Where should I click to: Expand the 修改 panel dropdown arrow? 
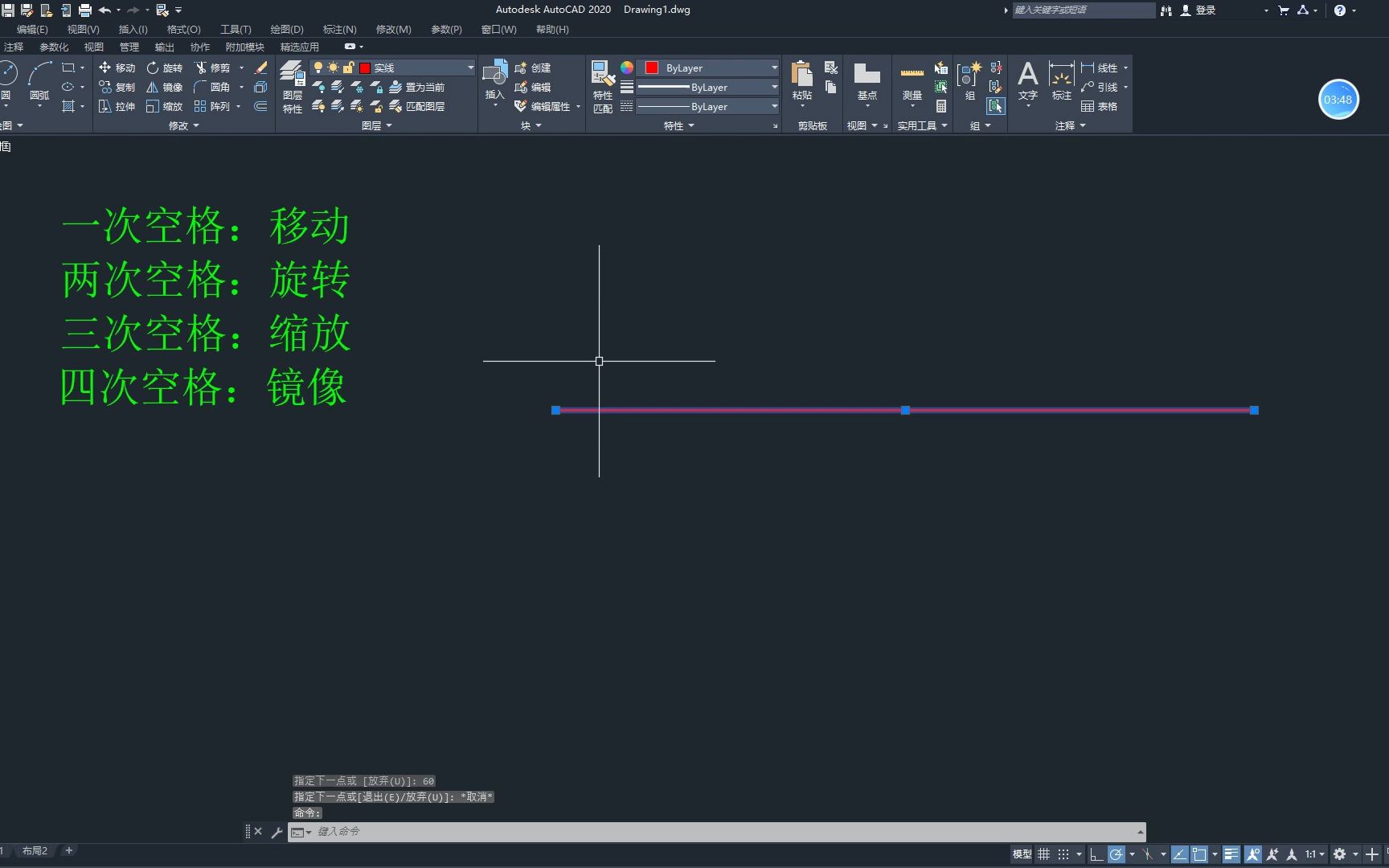pyautogui.click(x=195, y=125)
